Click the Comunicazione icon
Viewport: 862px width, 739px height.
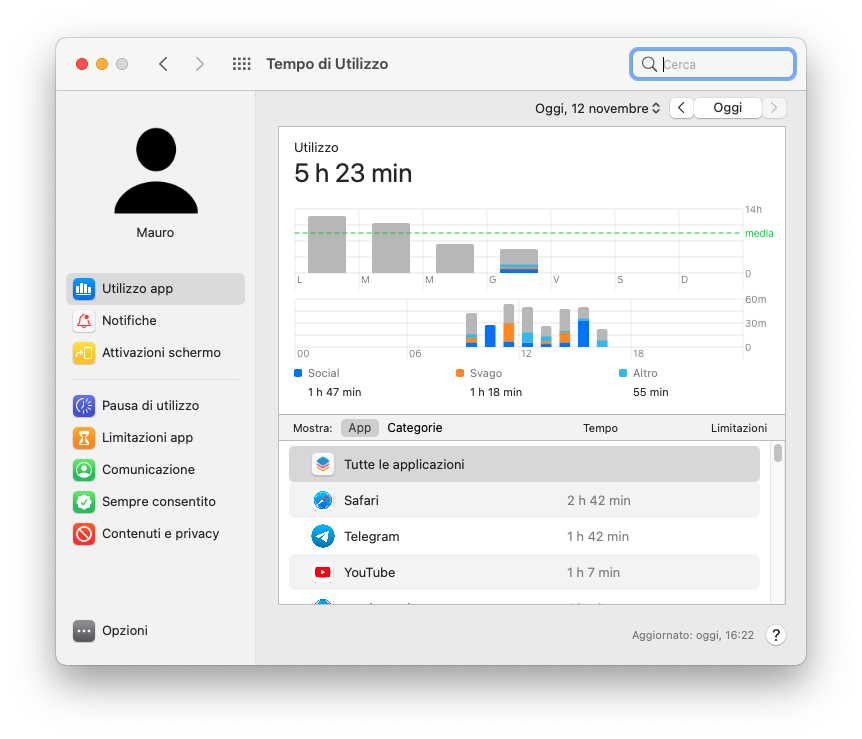pos(84,470)
